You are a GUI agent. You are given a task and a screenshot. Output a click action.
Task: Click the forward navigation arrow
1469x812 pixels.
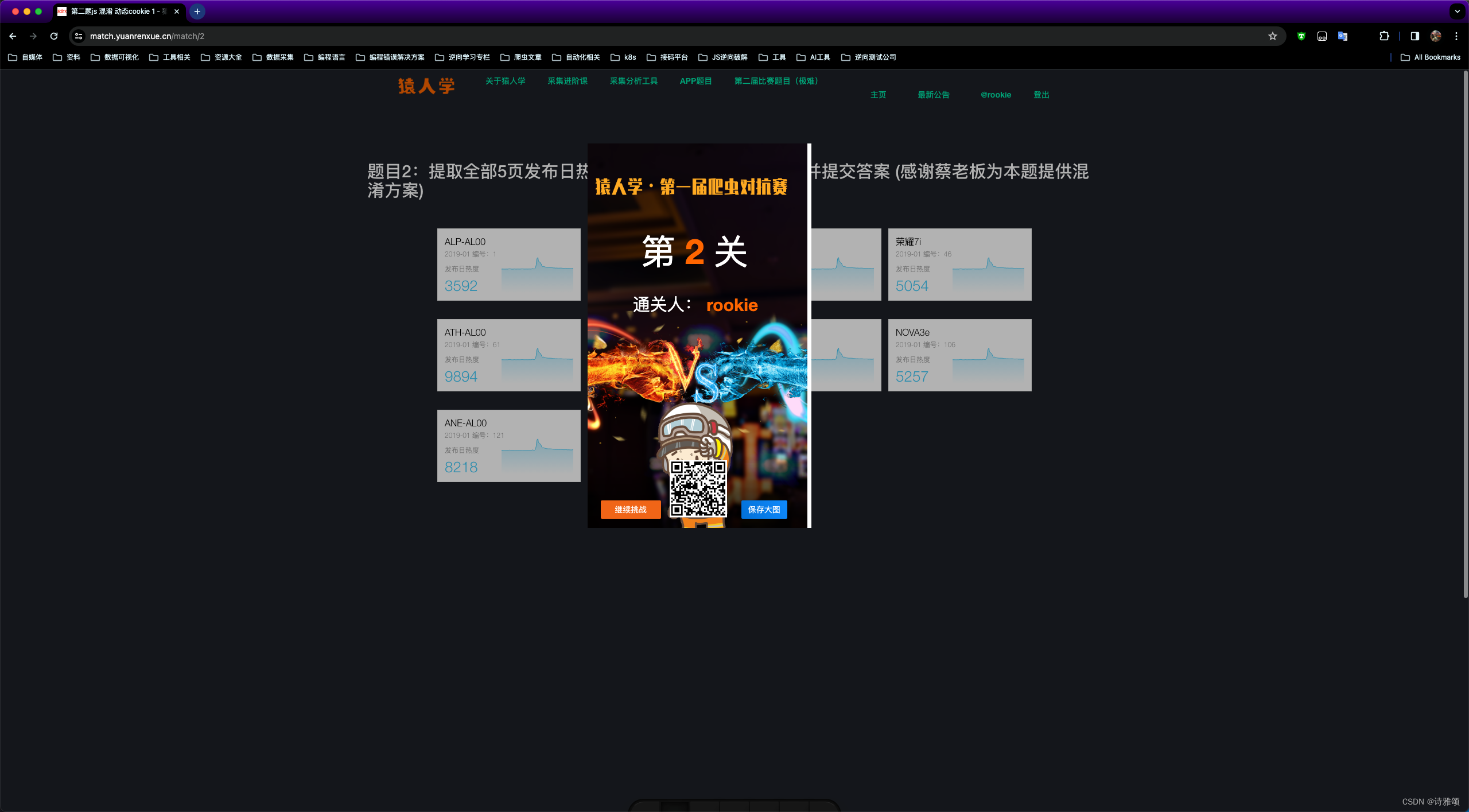coord(33,36)
